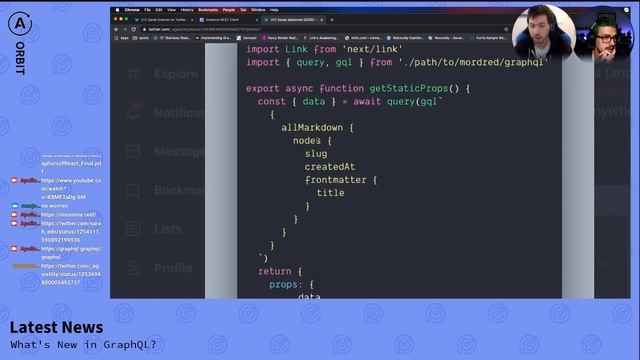Click the 'no worries' chat message

[54, 206]
